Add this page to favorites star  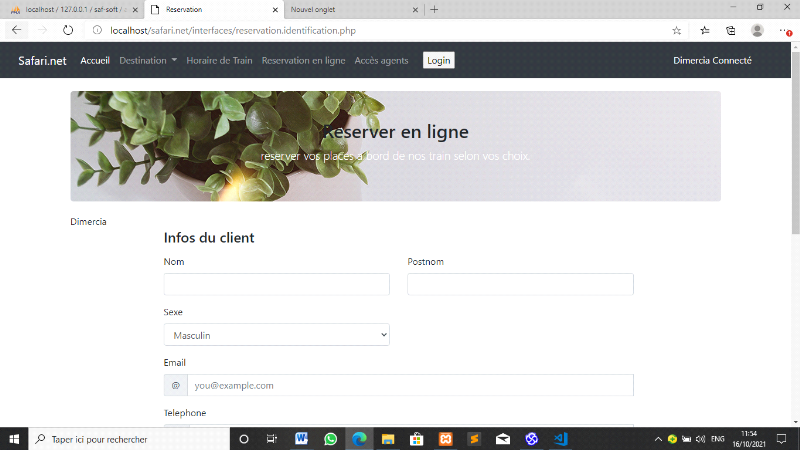click(677, 31)
